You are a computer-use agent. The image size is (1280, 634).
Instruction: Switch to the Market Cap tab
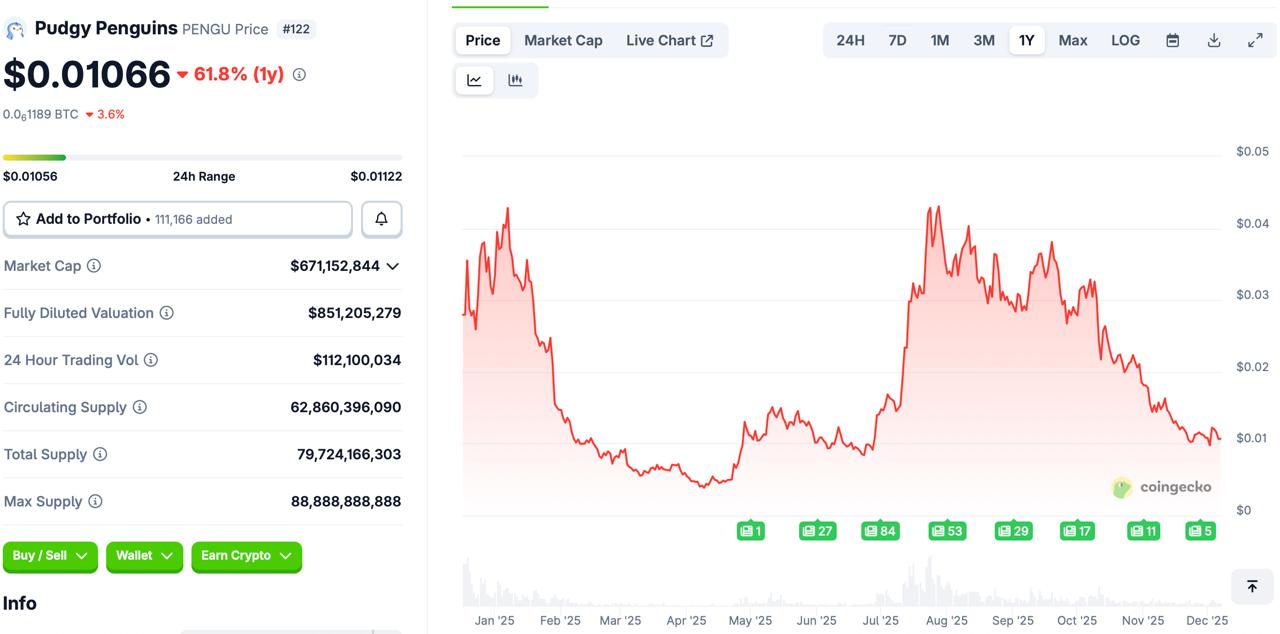563,40
